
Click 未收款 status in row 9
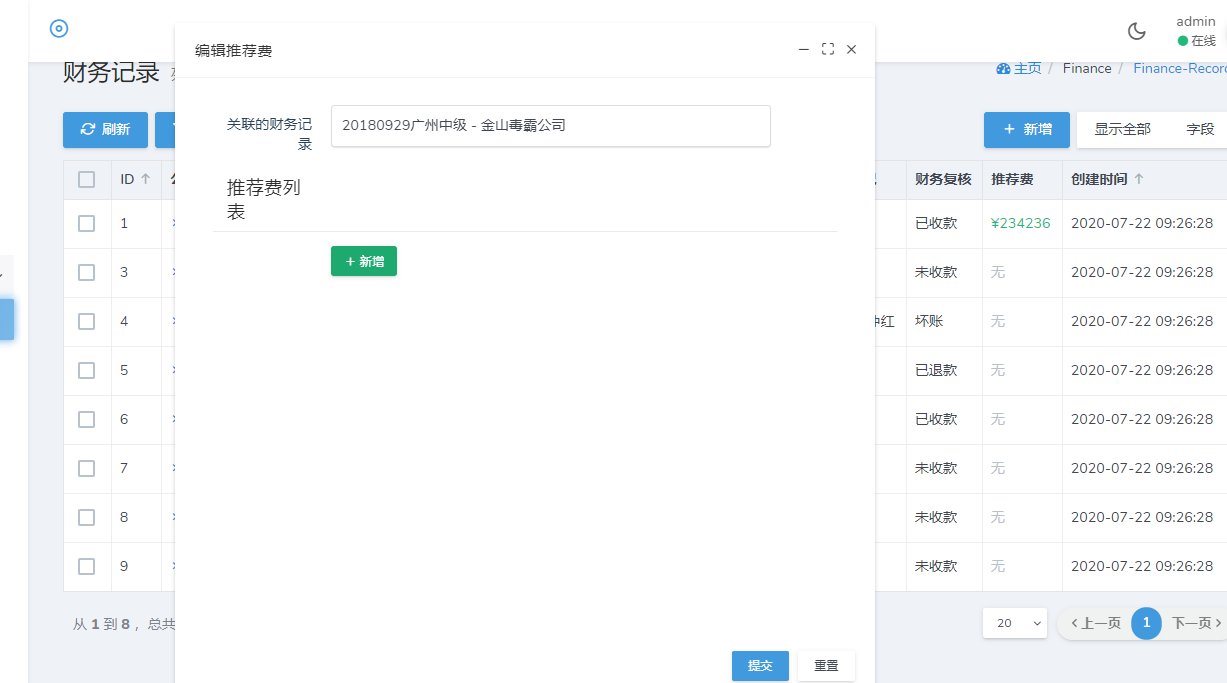point(936,567)
